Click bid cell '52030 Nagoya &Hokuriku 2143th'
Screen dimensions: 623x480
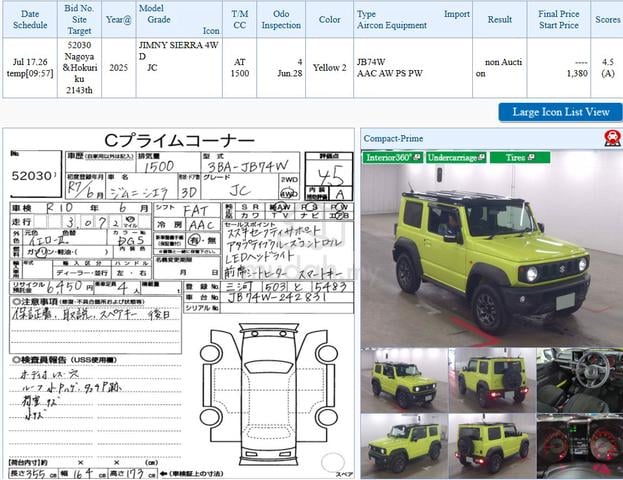[x=79, y=68]
